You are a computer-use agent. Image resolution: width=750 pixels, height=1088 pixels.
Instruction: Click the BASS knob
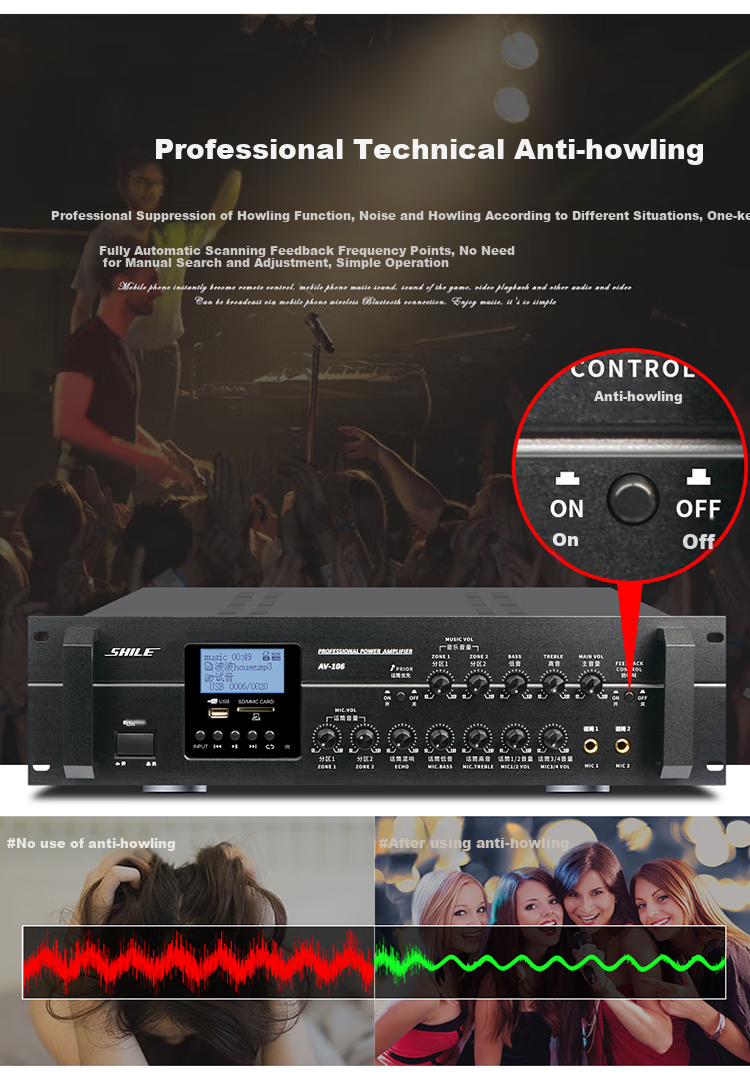(x=515, y=684)
